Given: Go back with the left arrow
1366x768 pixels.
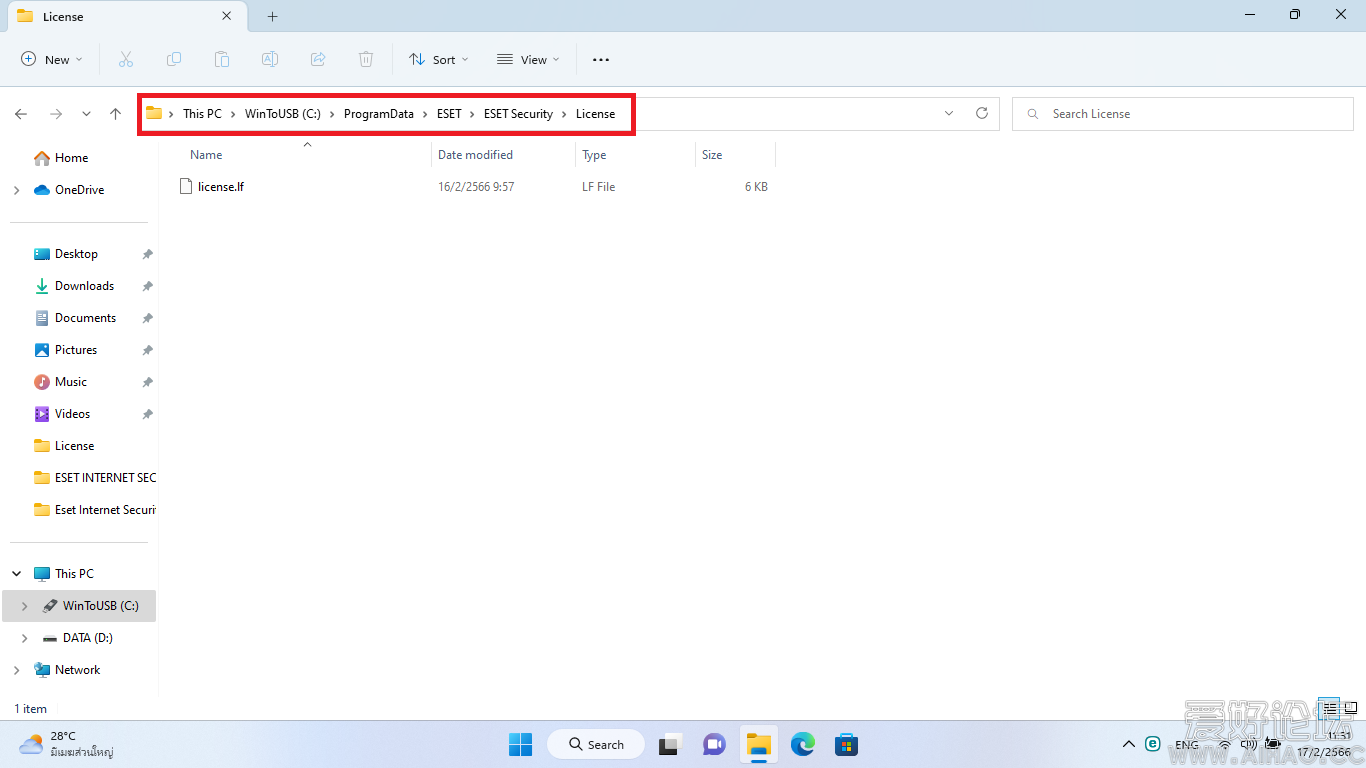Looking at the screenshot, I should click(x=21, y=114).
